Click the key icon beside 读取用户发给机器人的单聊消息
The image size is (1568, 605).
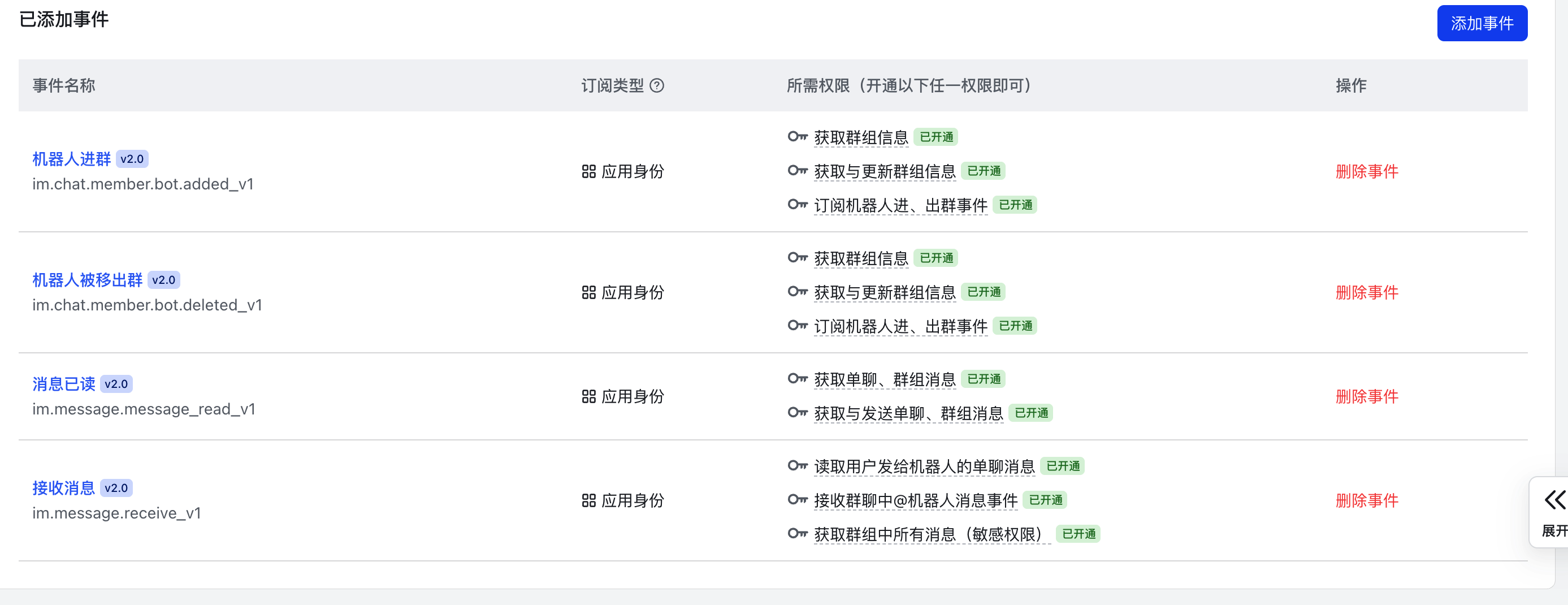pos(796,466)
